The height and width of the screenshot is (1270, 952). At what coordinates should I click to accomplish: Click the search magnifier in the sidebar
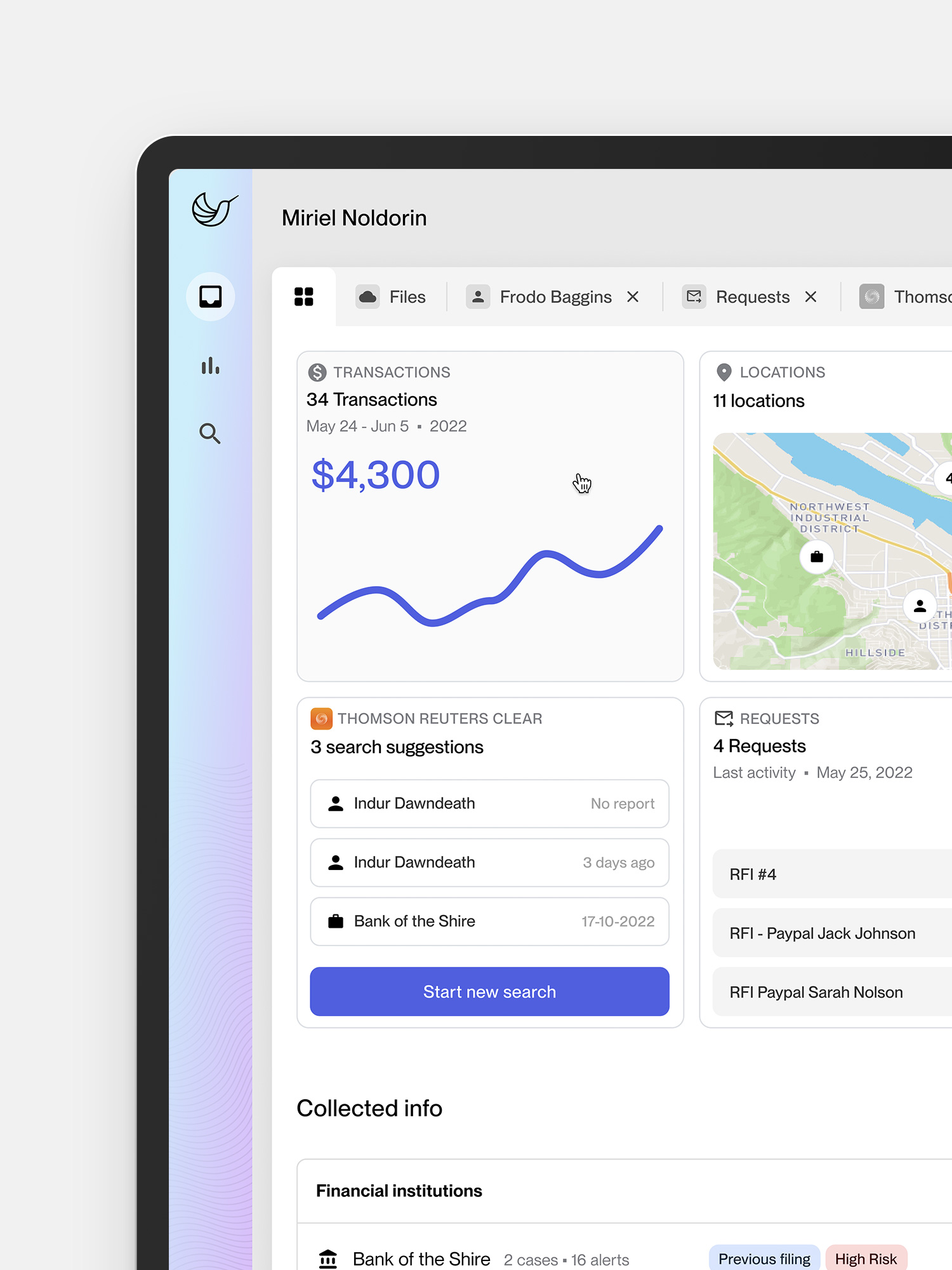pyautogui.click(x=210, y=433)
